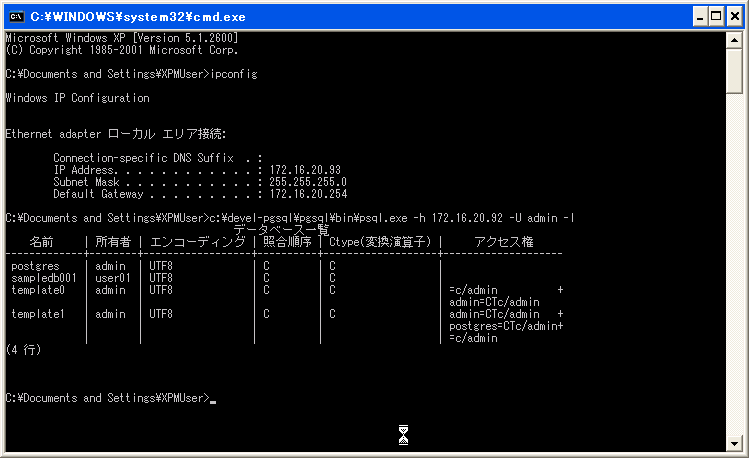Click the 'データベース一覧' heading
Viewport: 749px width, 458px height.
(281, 230)
